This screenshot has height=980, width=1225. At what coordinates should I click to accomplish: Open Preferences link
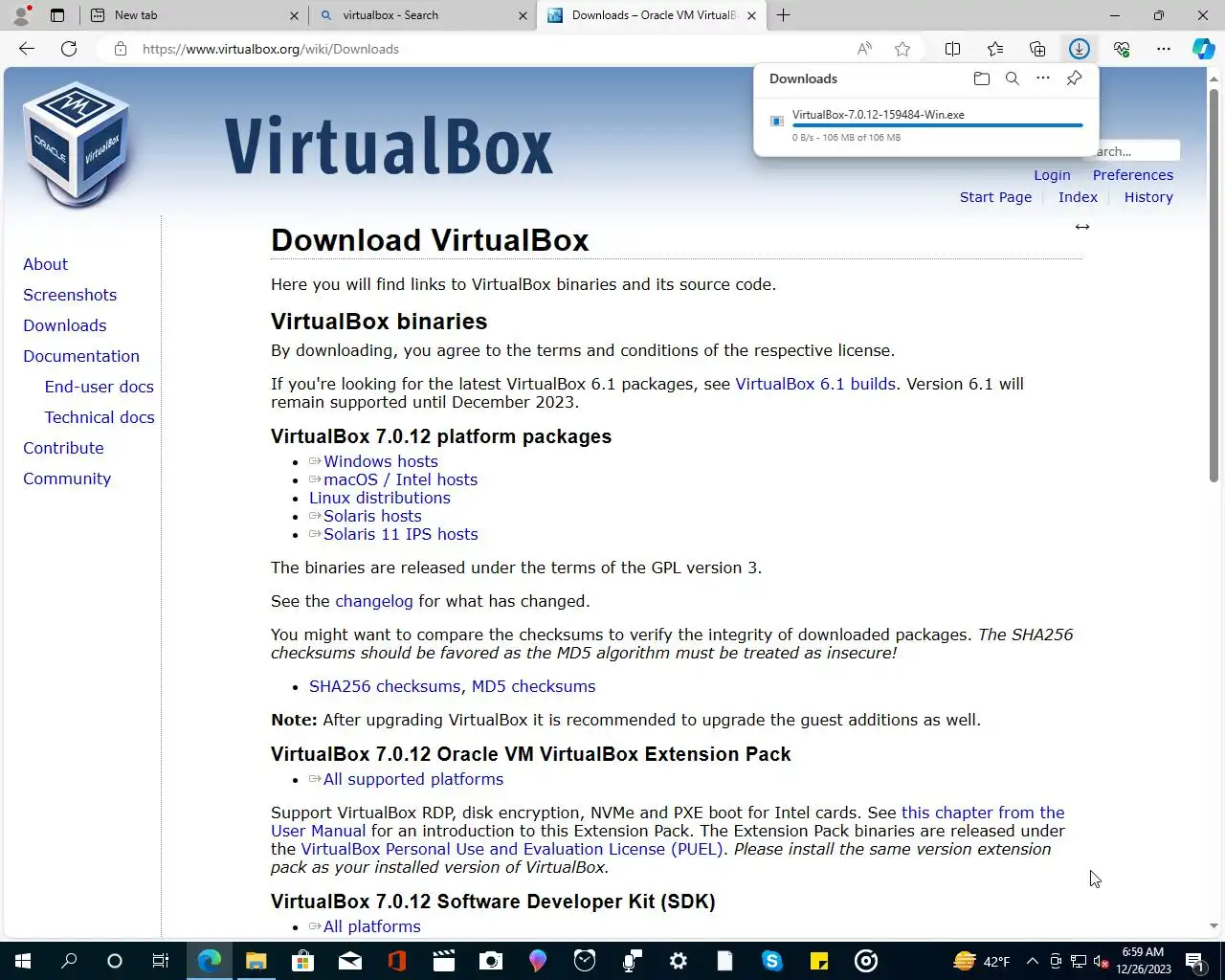(1133, 175)
